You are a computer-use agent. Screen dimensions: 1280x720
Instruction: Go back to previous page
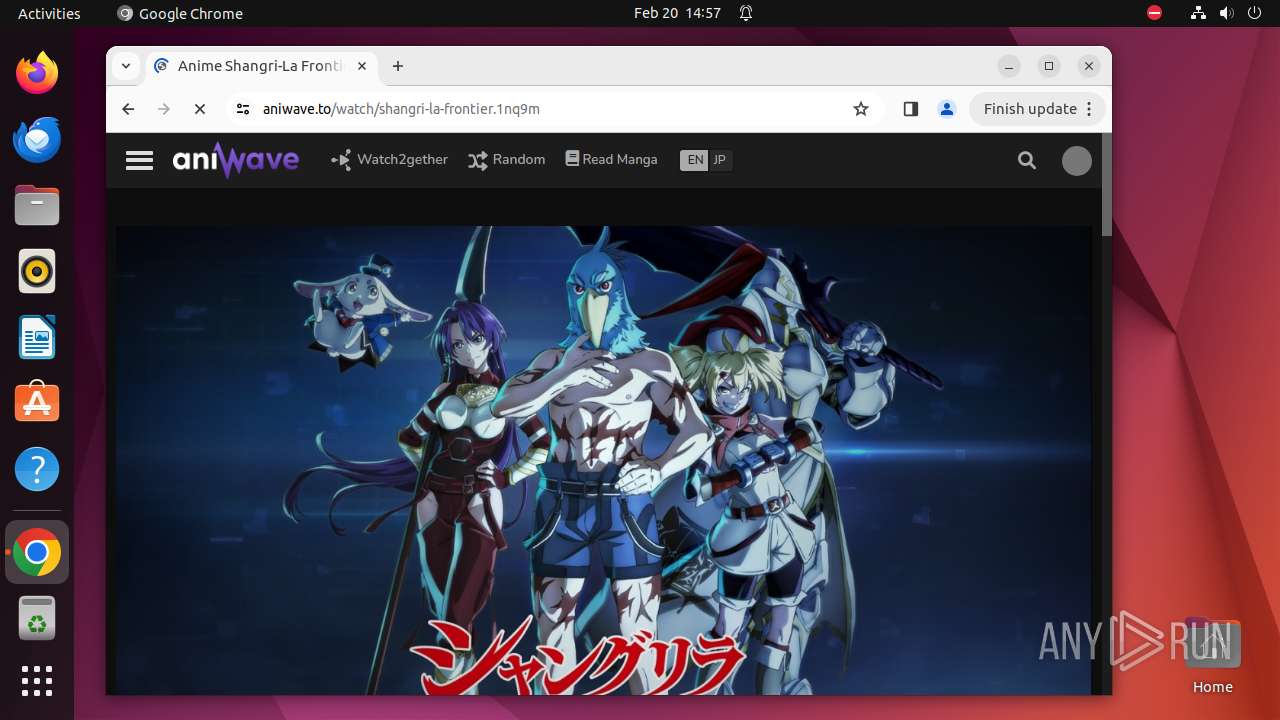[x=128, y=109]
